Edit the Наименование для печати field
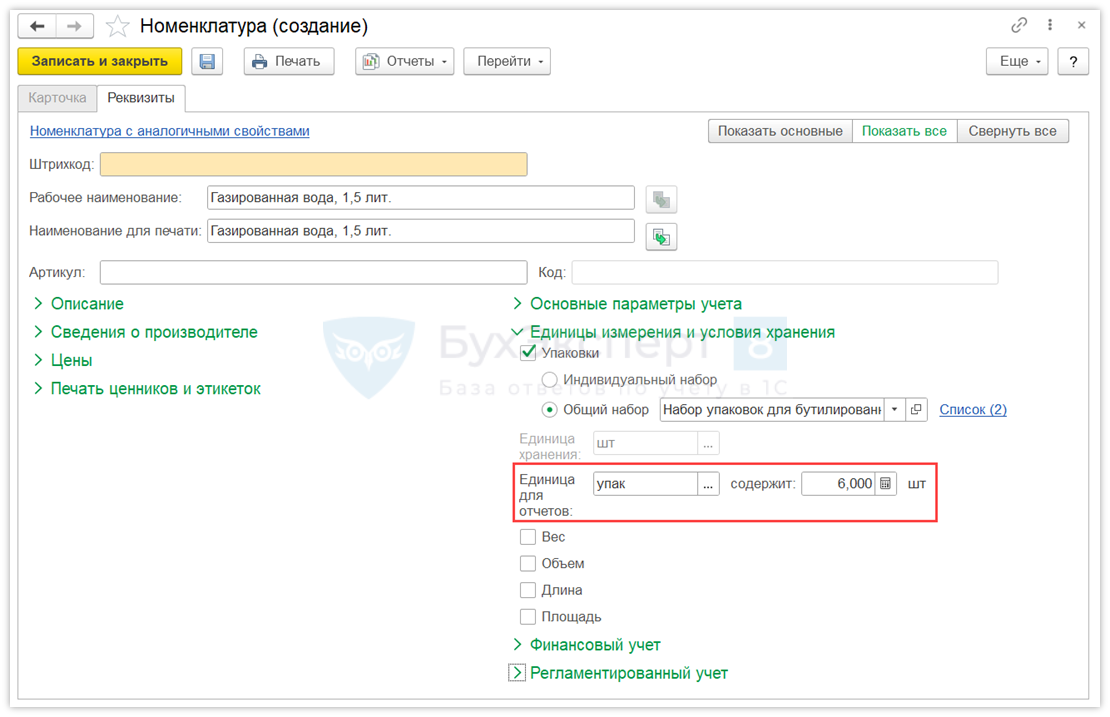The height and width of the screenshot is (717, 1110). click(420, 231)
